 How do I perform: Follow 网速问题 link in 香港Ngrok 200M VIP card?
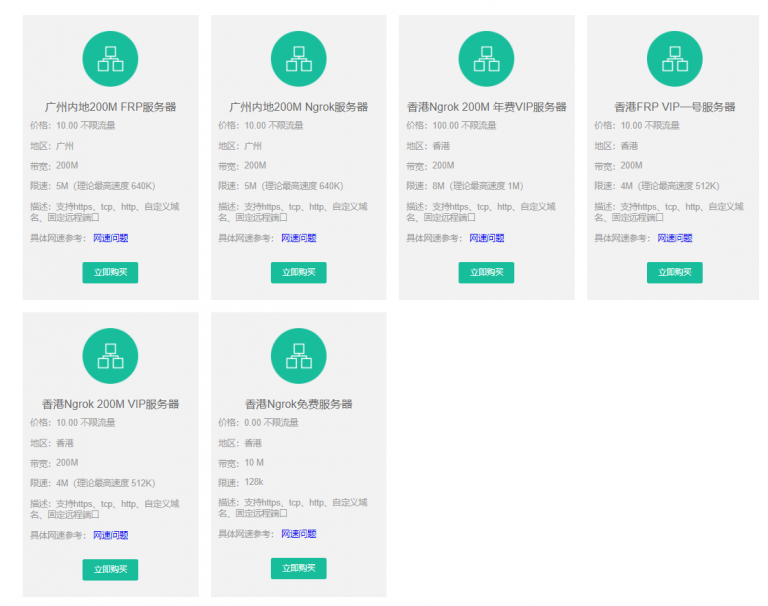(x=111, y=535)
